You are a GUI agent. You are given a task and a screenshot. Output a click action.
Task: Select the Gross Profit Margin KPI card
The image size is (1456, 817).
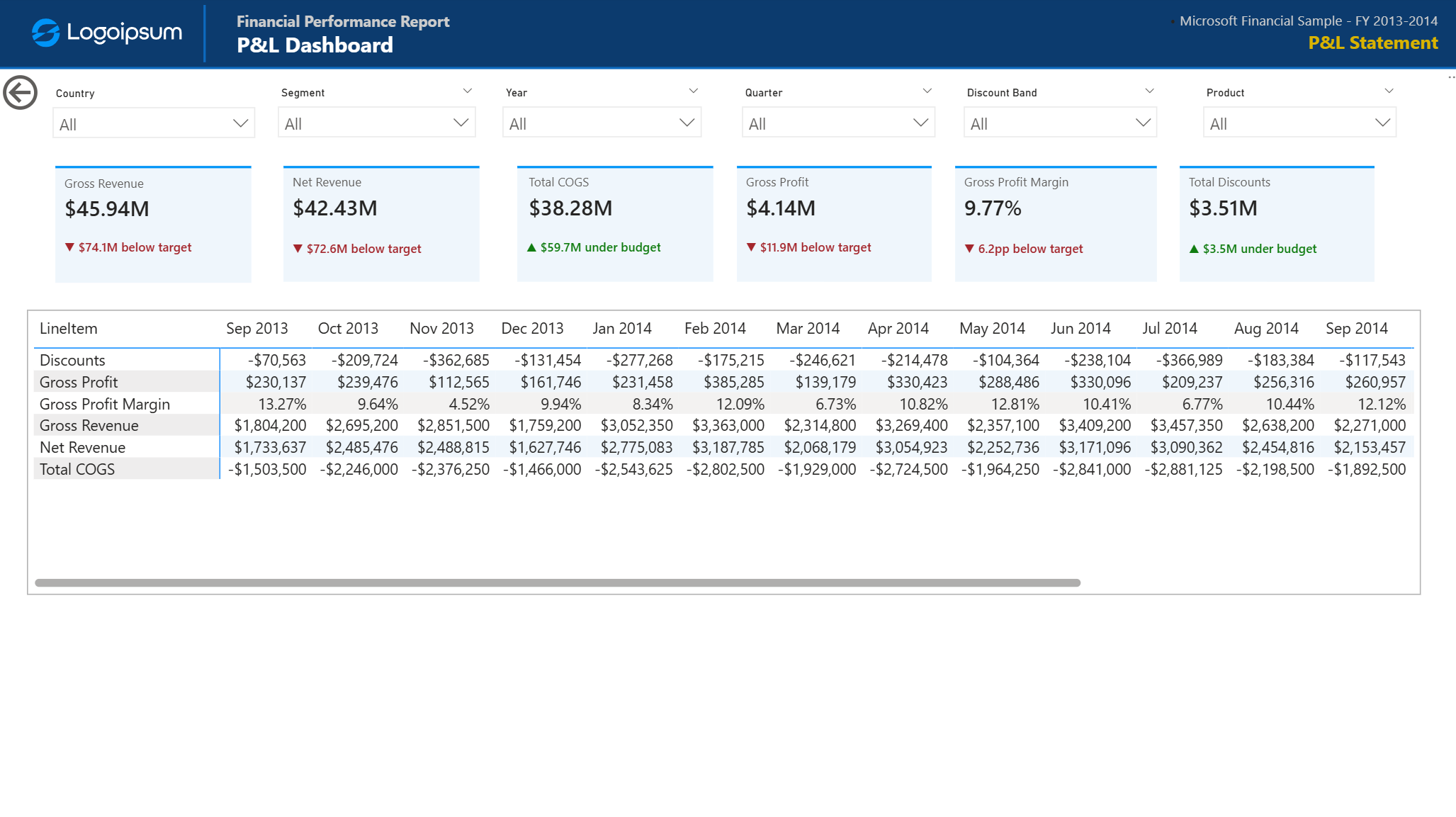point(1056,224)
